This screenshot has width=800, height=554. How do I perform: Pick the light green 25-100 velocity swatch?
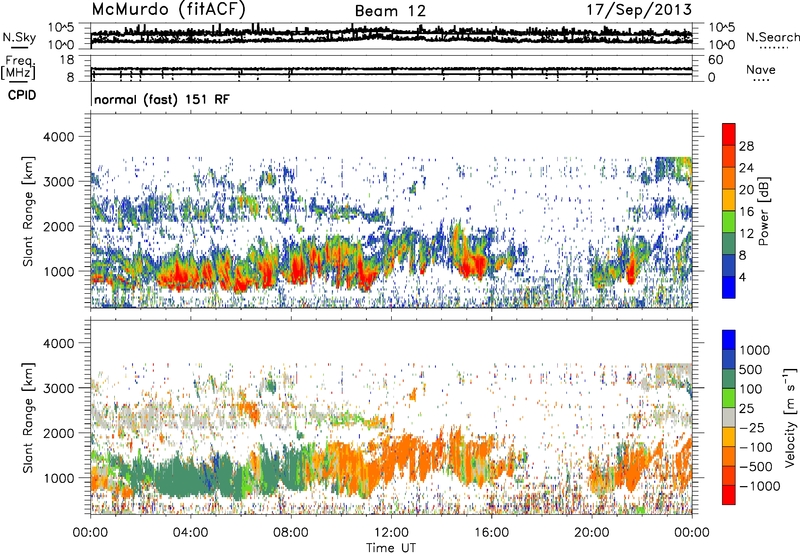click(729, 398)
